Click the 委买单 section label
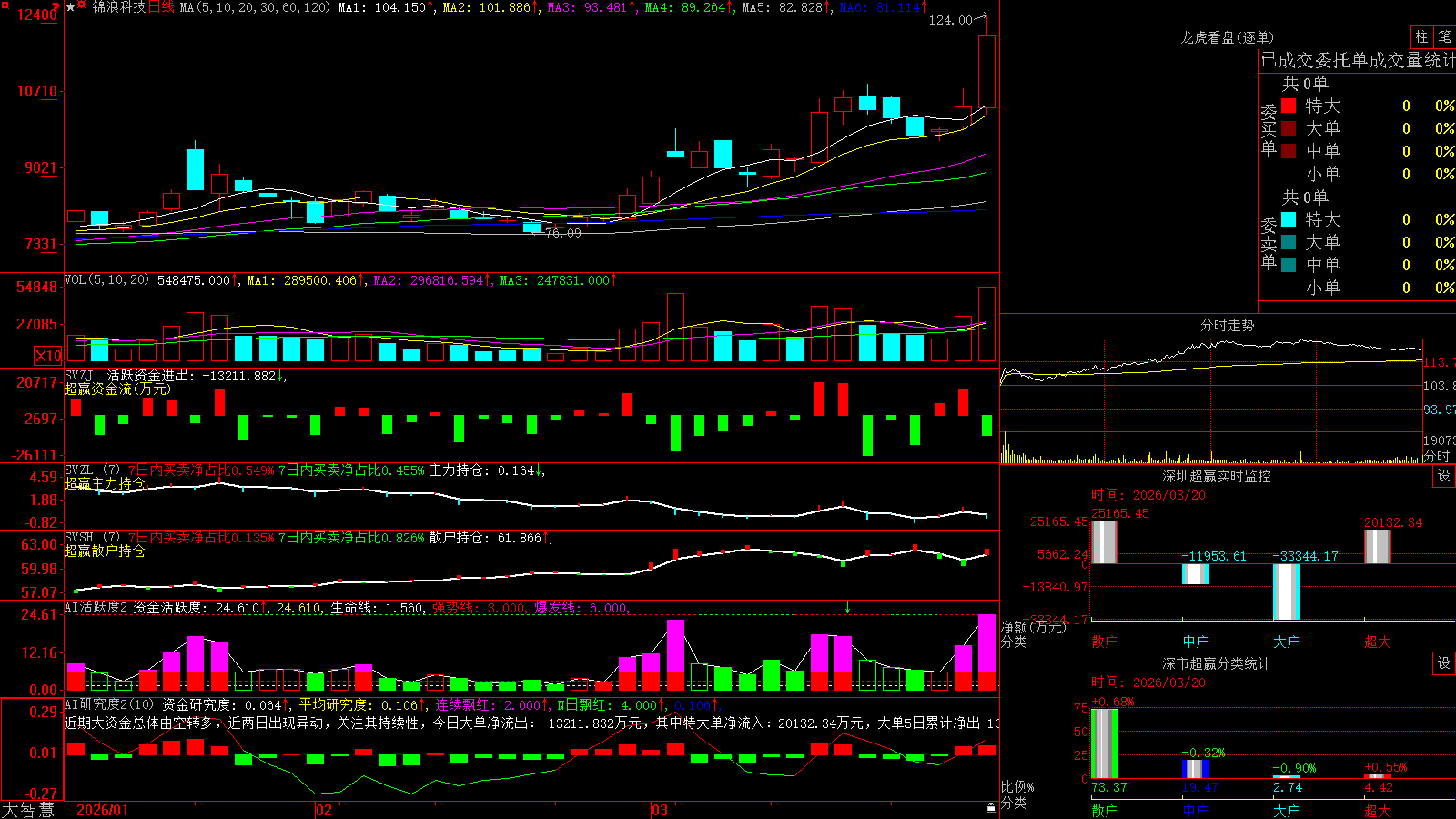1456x819 pixels. [1269, 130]
